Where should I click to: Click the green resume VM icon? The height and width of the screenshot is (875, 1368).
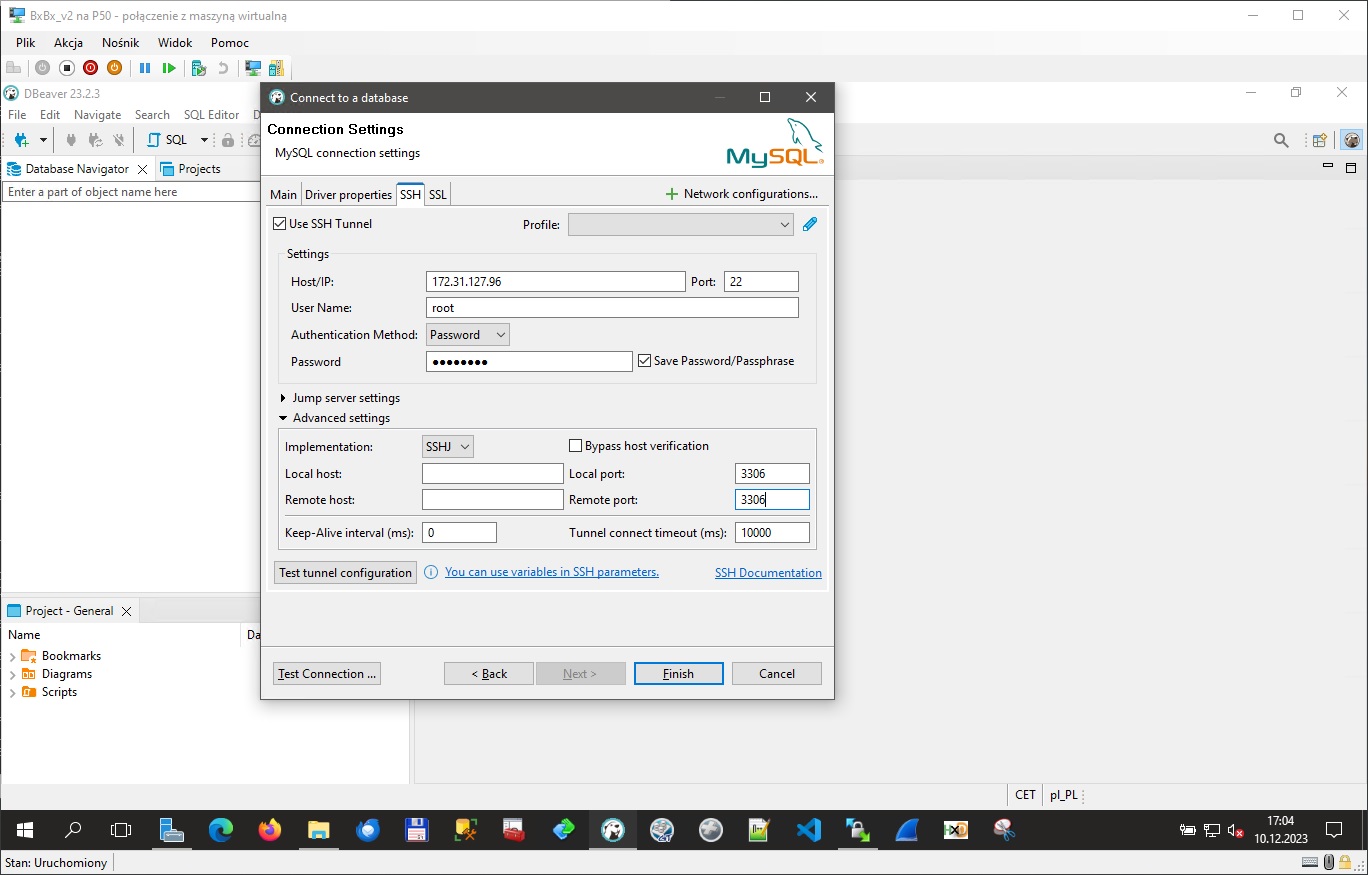169,68
